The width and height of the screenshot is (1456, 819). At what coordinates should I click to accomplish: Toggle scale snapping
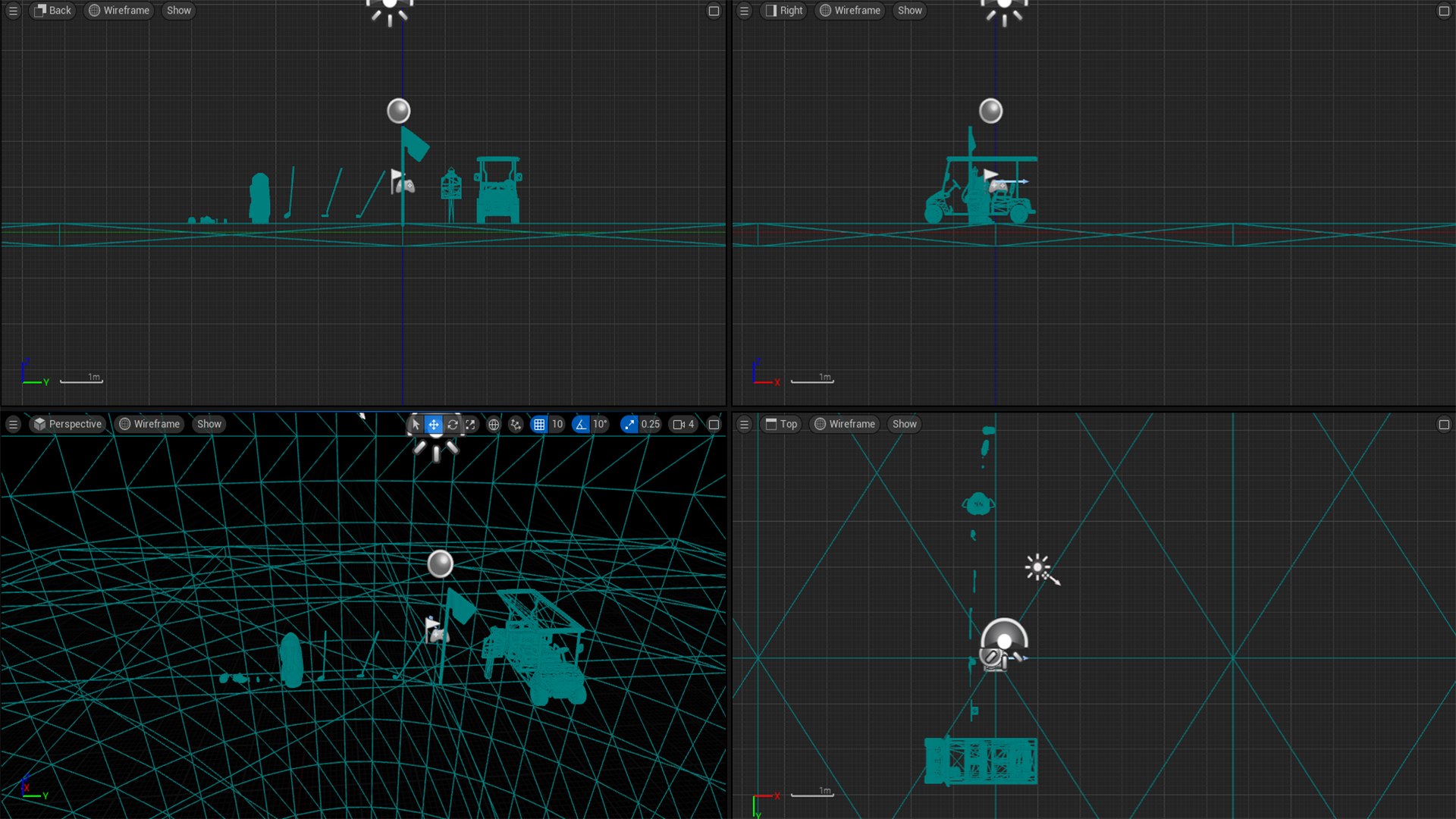click(x=629, y=425)
